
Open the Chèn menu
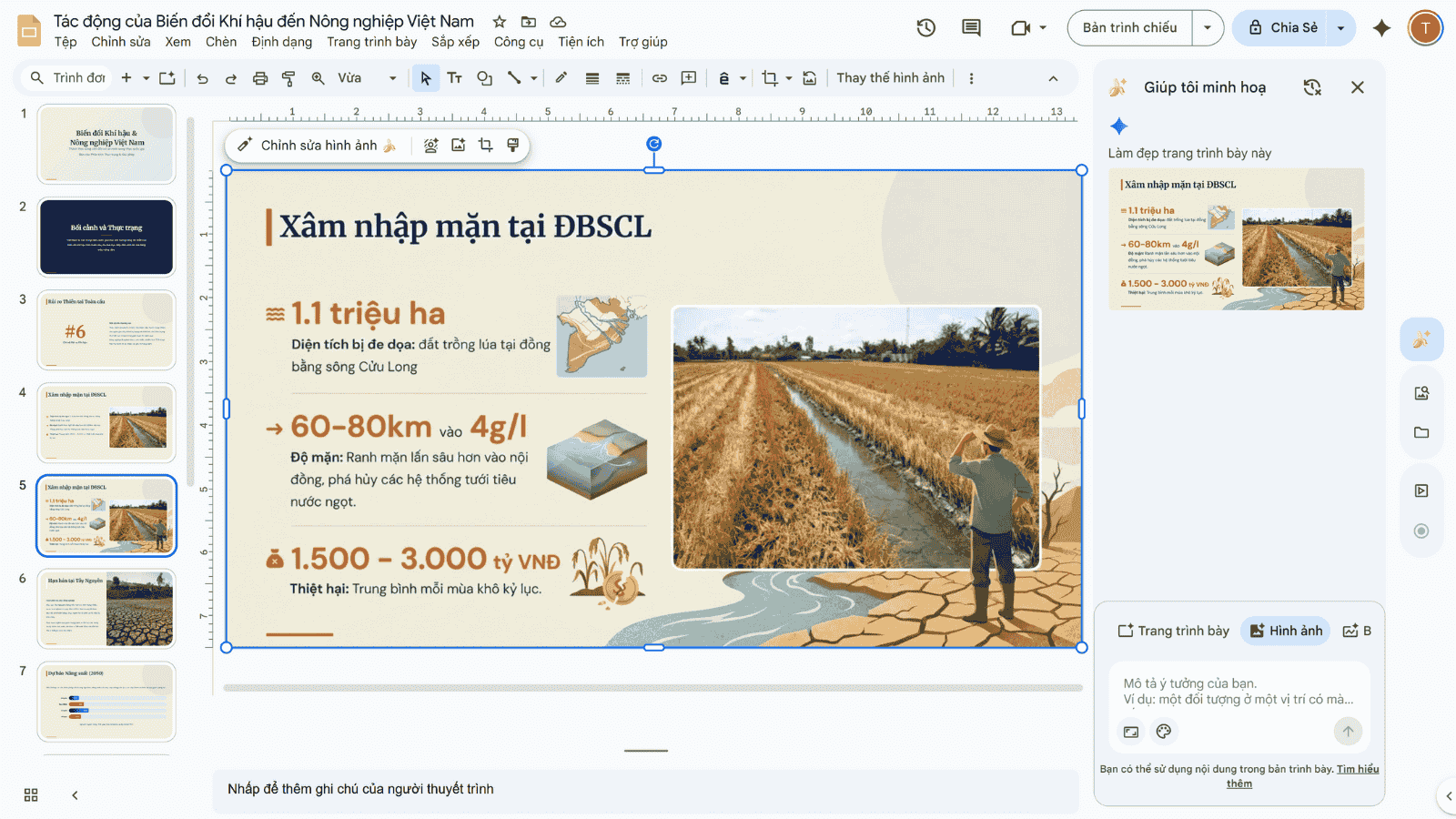(x=221, y=42)
